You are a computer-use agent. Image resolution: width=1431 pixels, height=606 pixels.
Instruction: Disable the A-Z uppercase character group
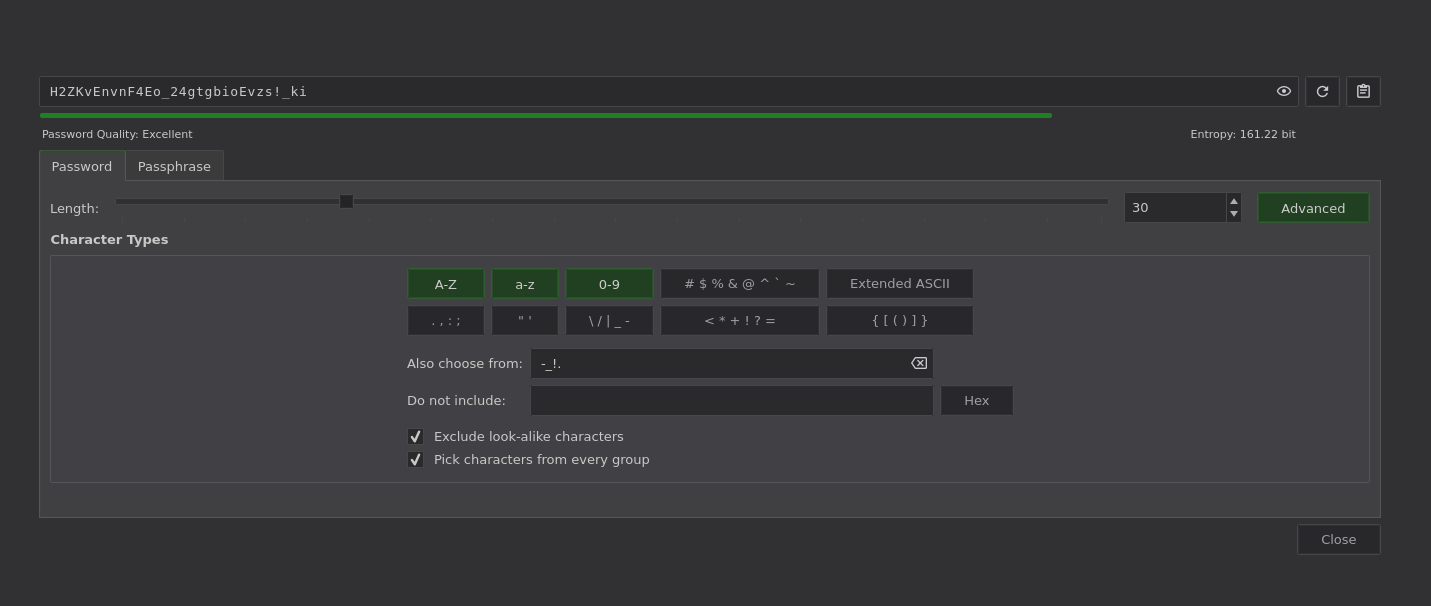(x=445, y=283)
